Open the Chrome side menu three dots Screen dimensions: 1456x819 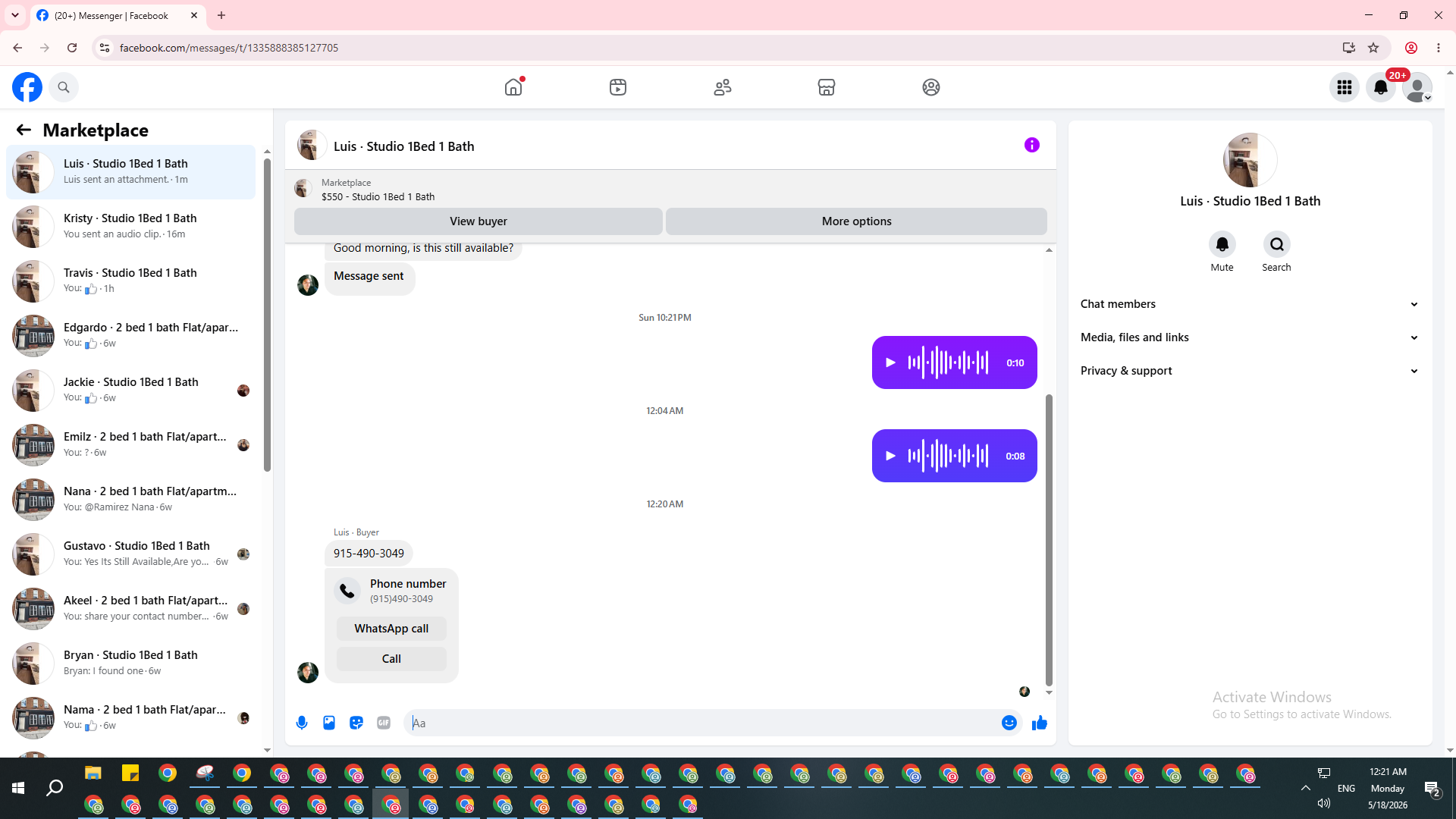click(x=1439, y=48)
